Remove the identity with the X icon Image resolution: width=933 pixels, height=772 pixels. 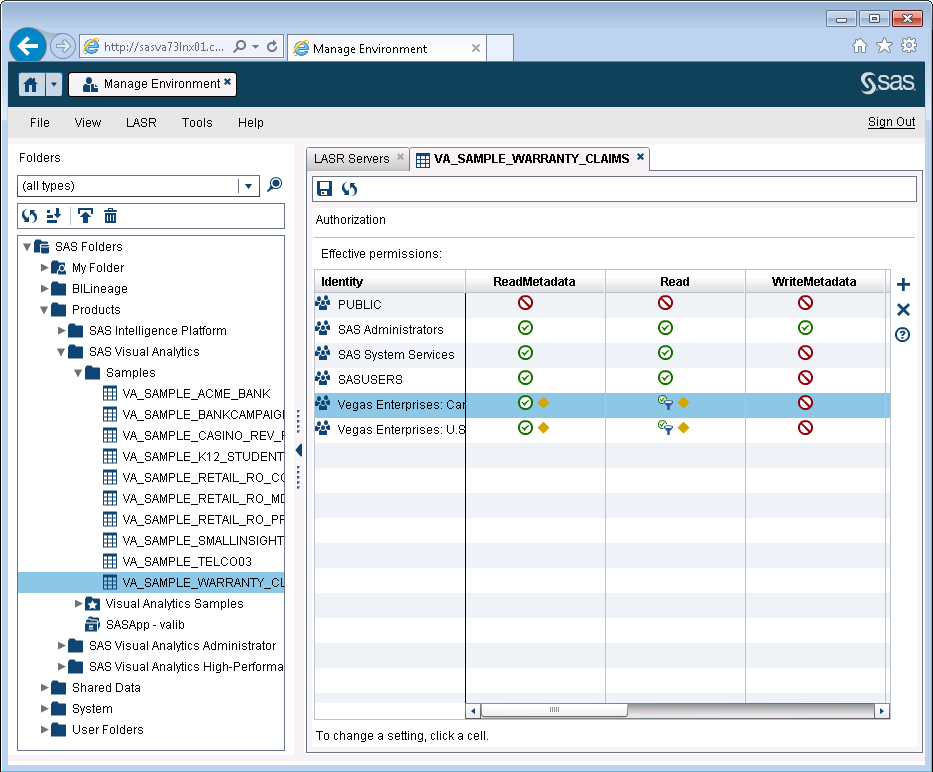(903, 310)
